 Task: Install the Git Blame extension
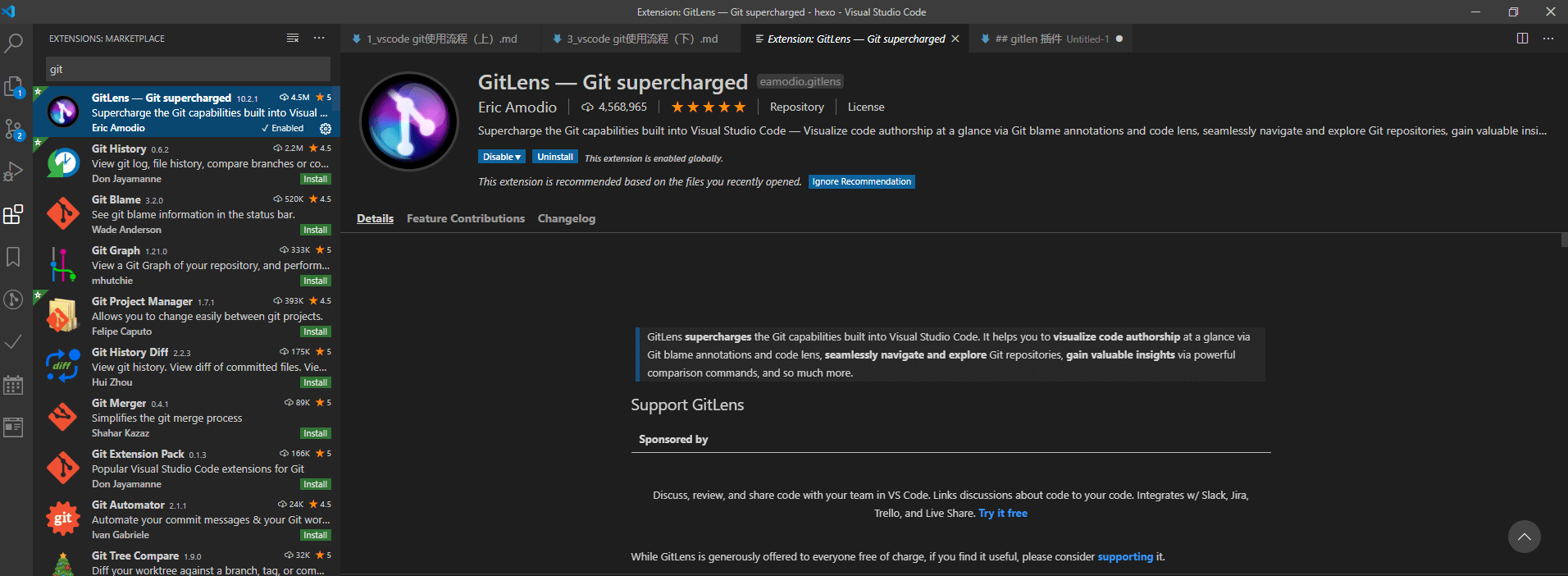coord(315,230)
